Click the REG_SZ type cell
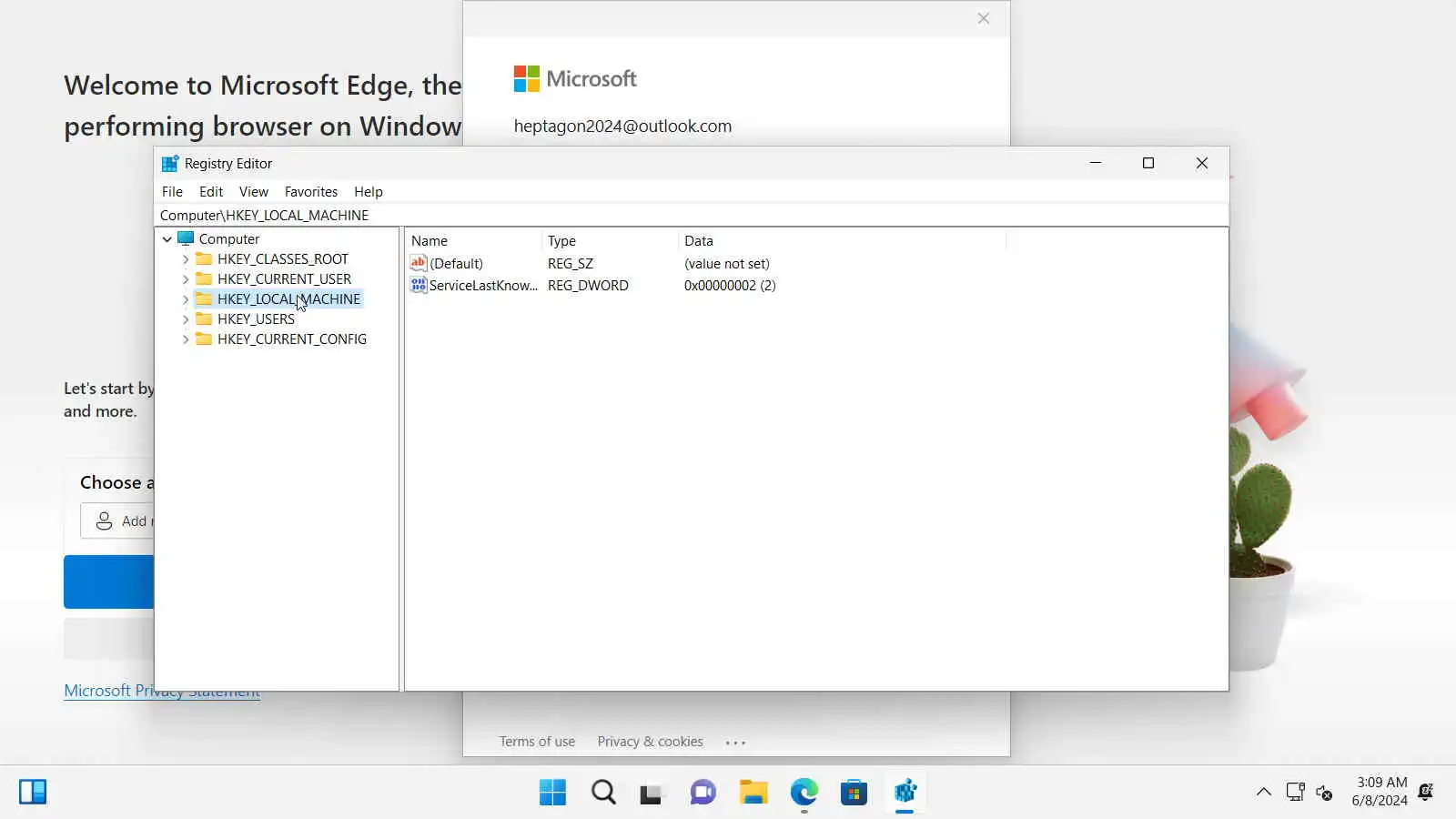This screenshot has height=819, width=1456. [571, 264]
